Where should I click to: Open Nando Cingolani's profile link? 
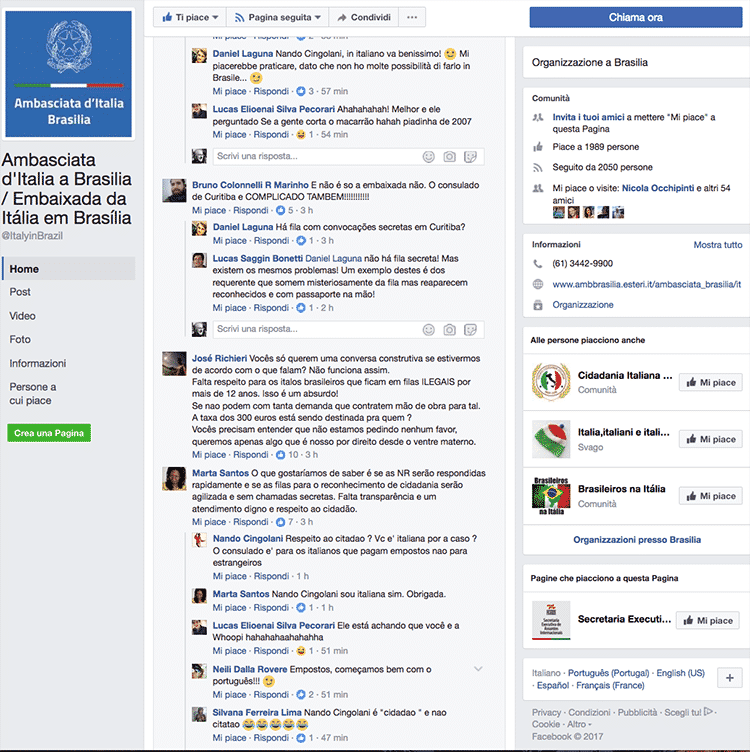pos(248,539)
